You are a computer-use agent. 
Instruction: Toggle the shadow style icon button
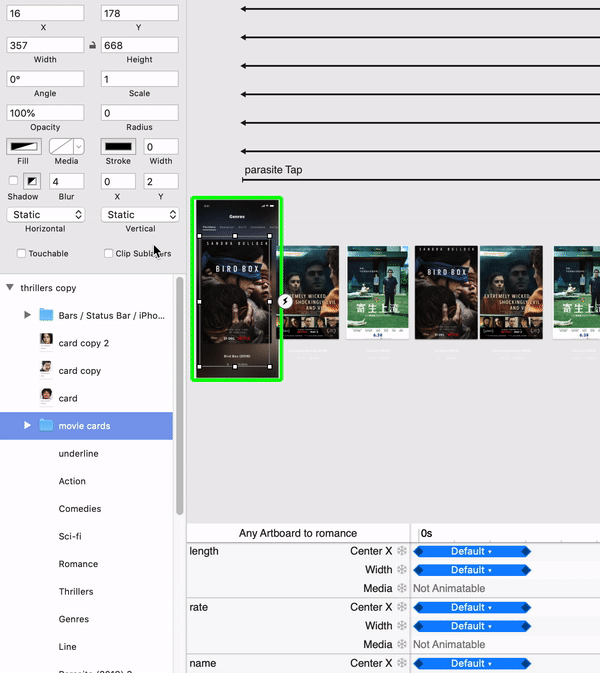32,181
